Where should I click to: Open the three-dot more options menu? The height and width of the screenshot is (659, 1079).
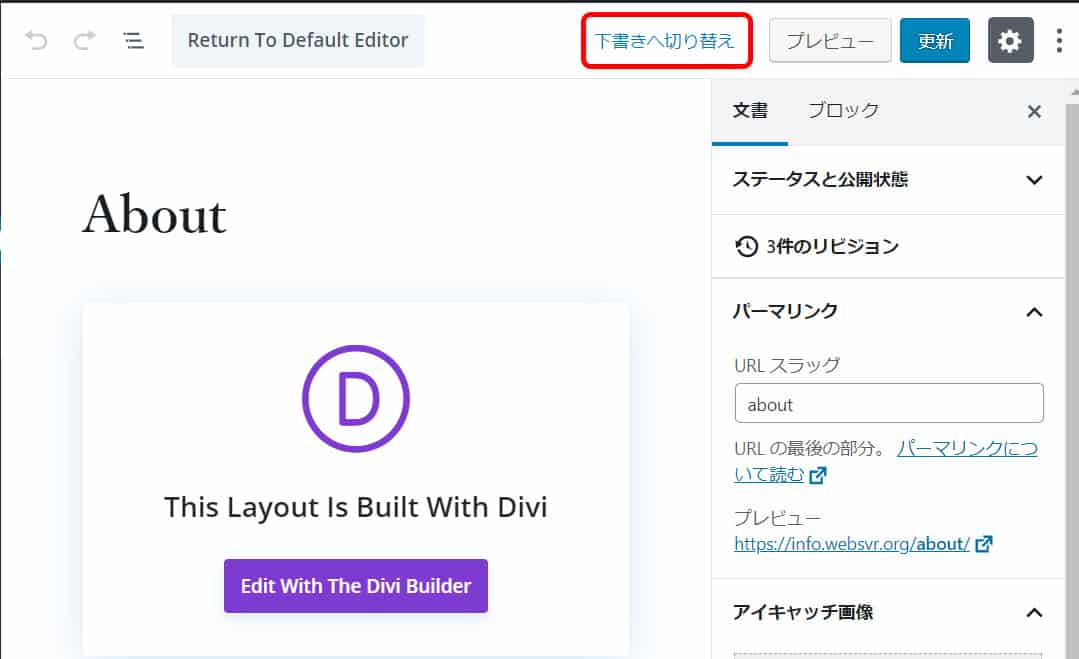(1059, 41)
